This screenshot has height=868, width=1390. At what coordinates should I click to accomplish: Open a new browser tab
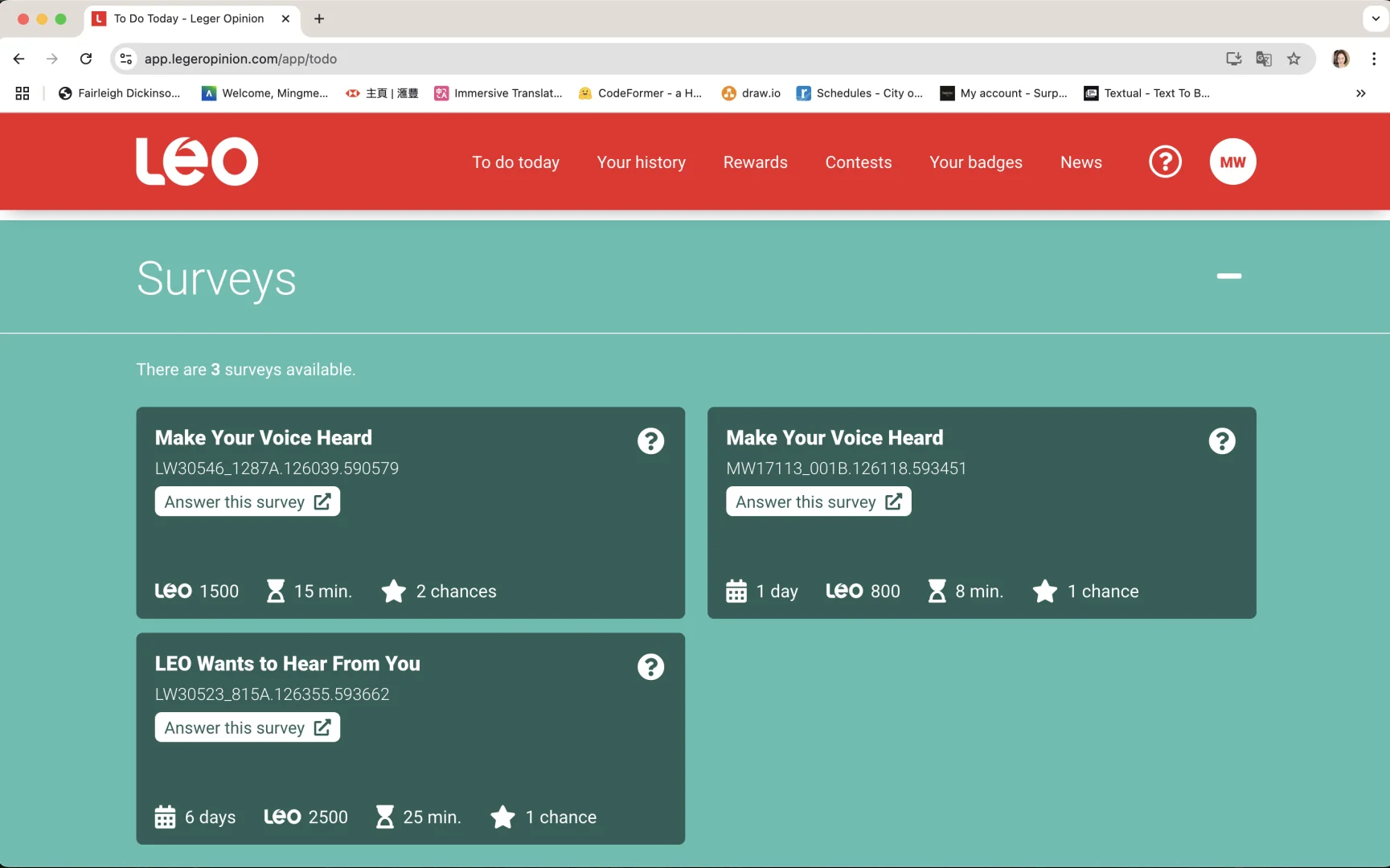click(319, 18)
